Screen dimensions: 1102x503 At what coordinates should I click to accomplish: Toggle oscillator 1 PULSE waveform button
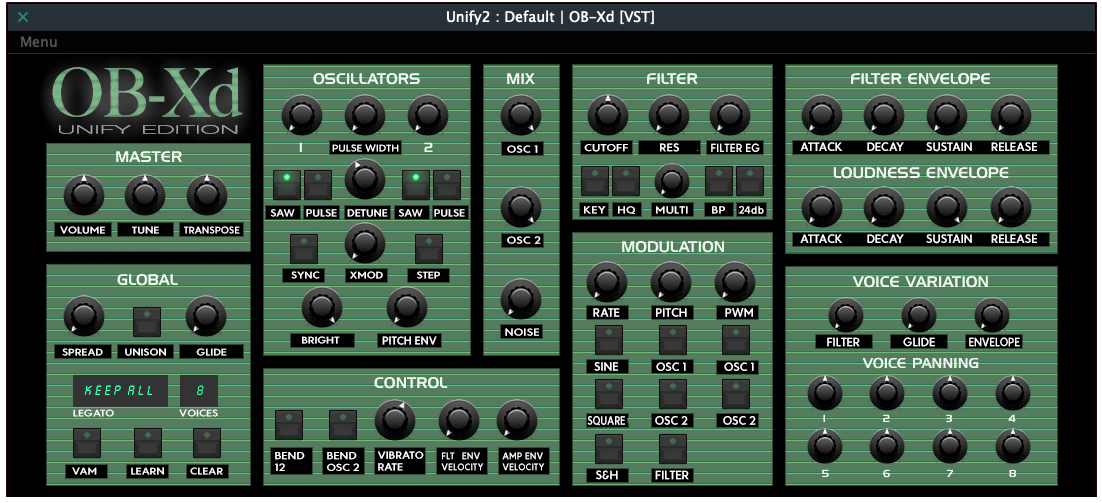pyautogui.click(x=318, y=185)
